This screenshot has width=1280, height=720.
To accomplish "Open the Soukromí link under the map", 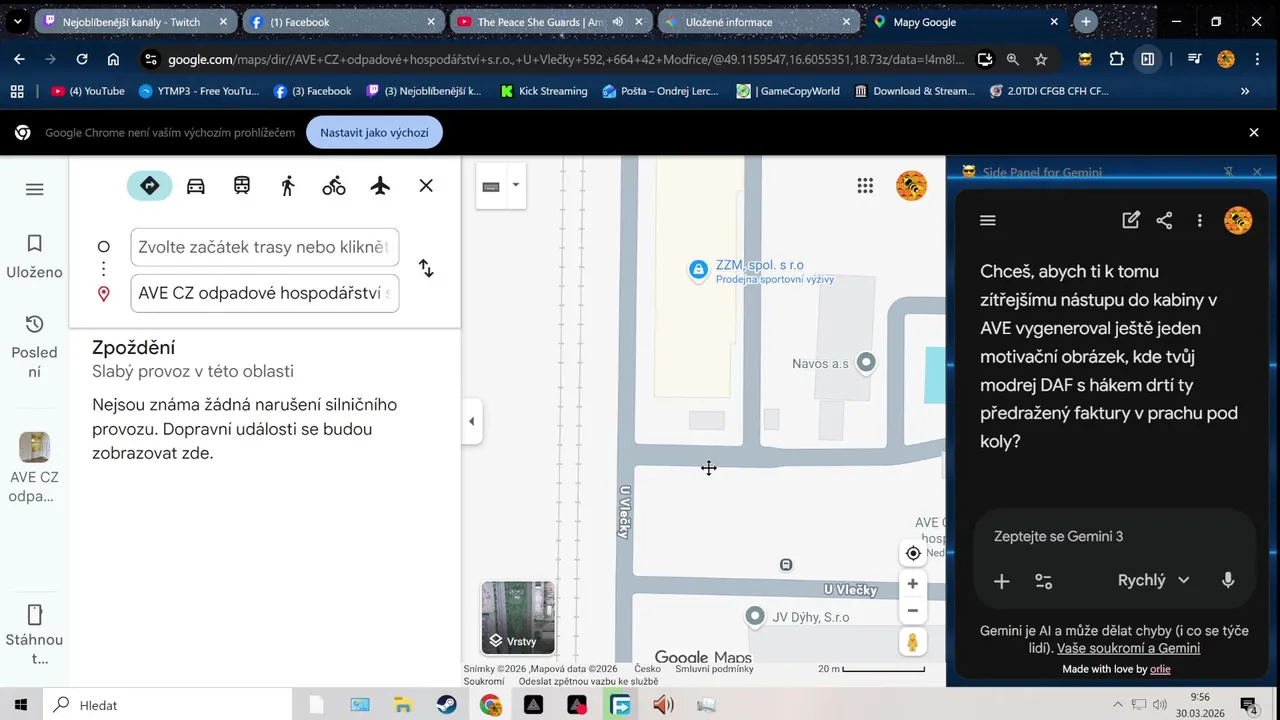I will (x=484, y=681).
